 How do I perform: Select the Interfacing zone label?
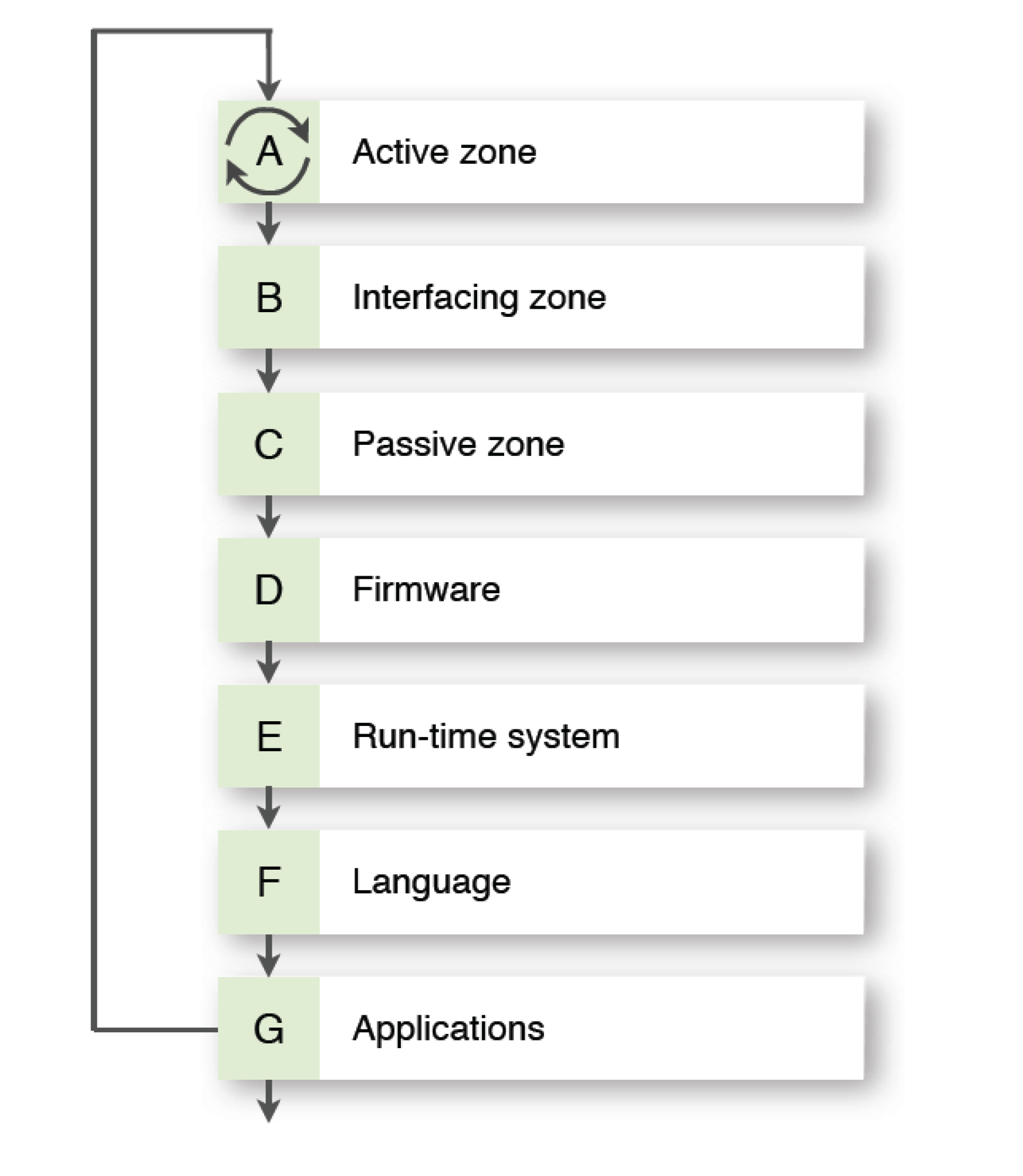tap(479, 298)
